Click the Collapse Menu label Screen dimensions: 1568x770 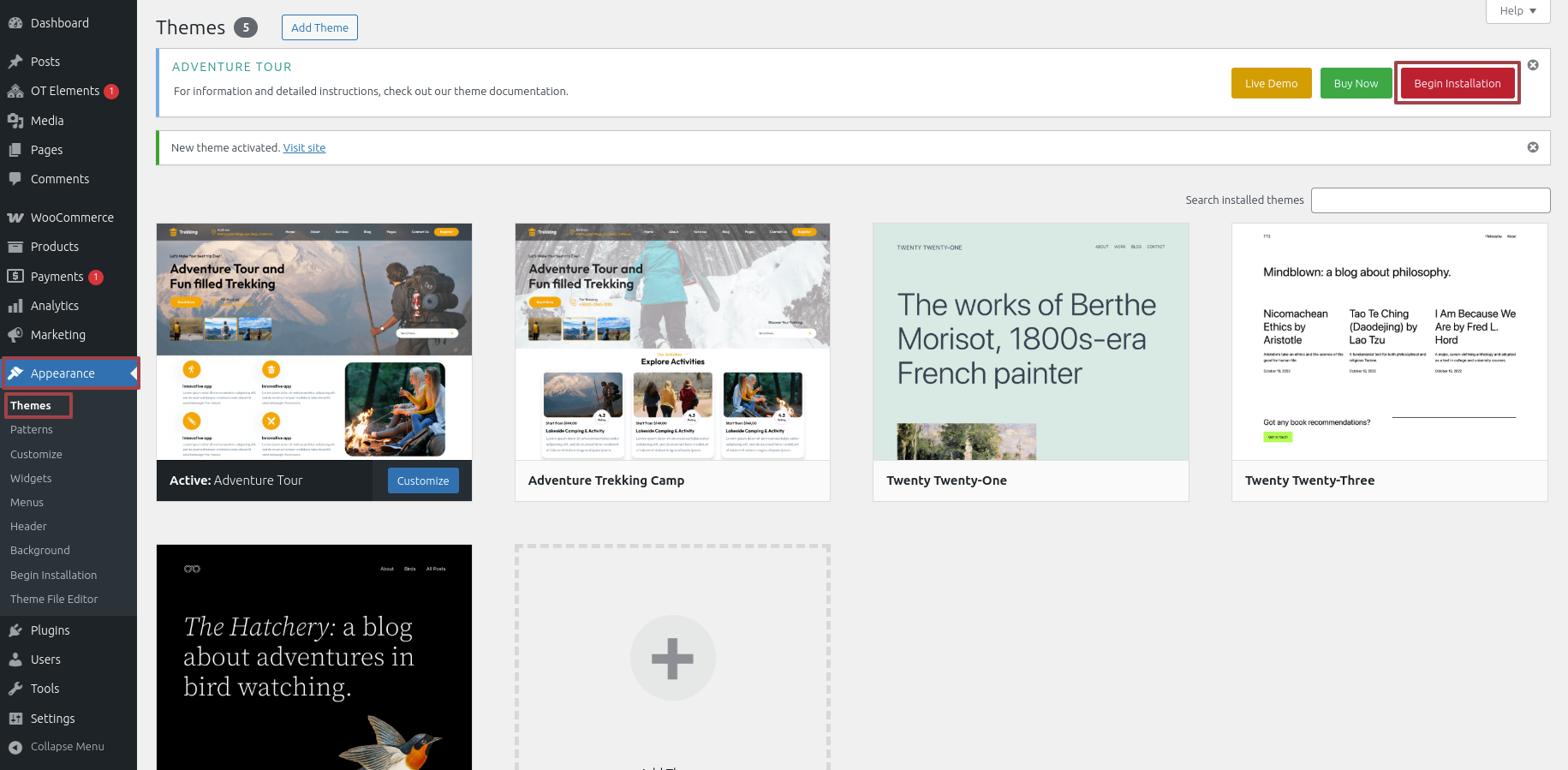point(68,747)
